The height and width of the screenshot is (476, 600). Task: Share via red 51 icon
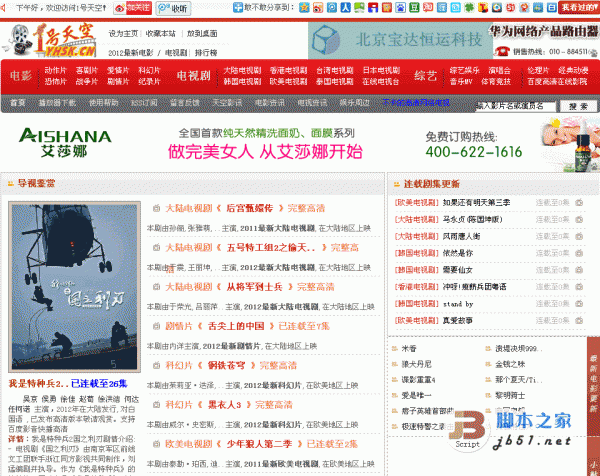(x=510, y=7)
